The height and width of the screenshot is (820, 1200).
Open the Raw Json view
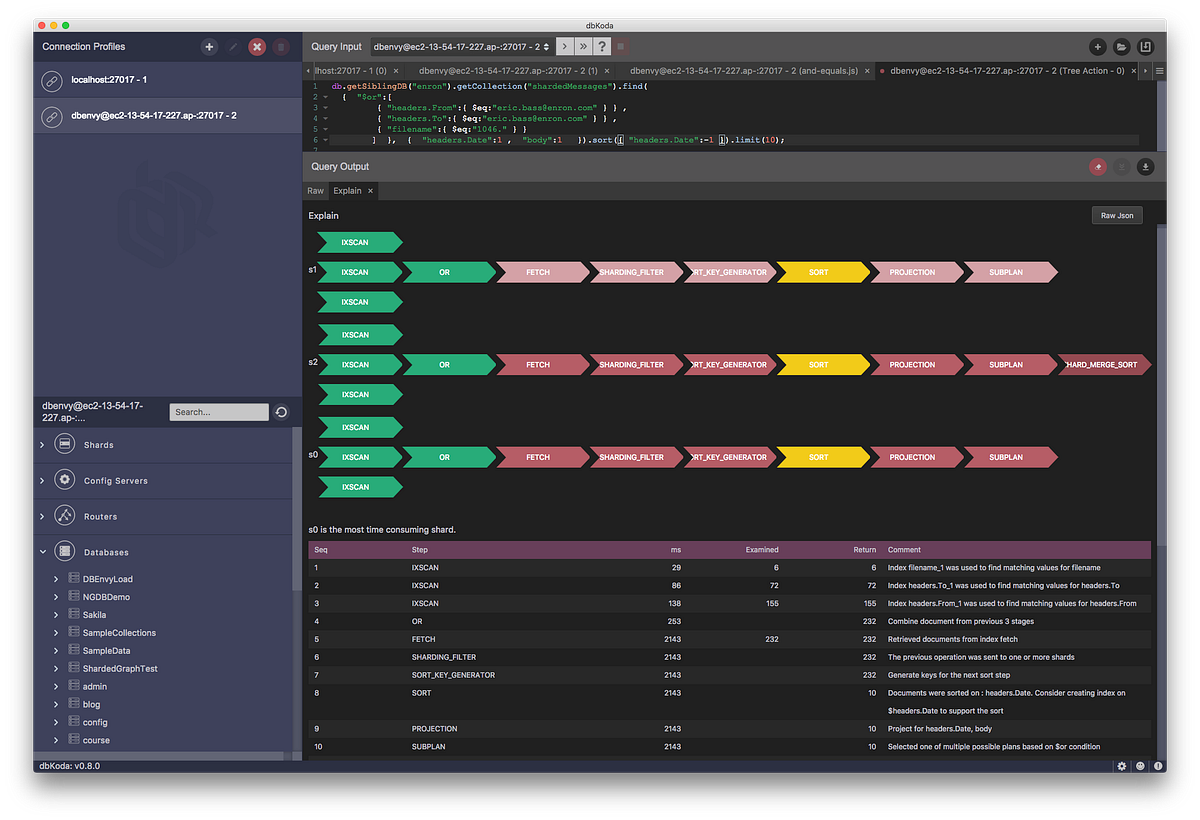point(1116,215)
